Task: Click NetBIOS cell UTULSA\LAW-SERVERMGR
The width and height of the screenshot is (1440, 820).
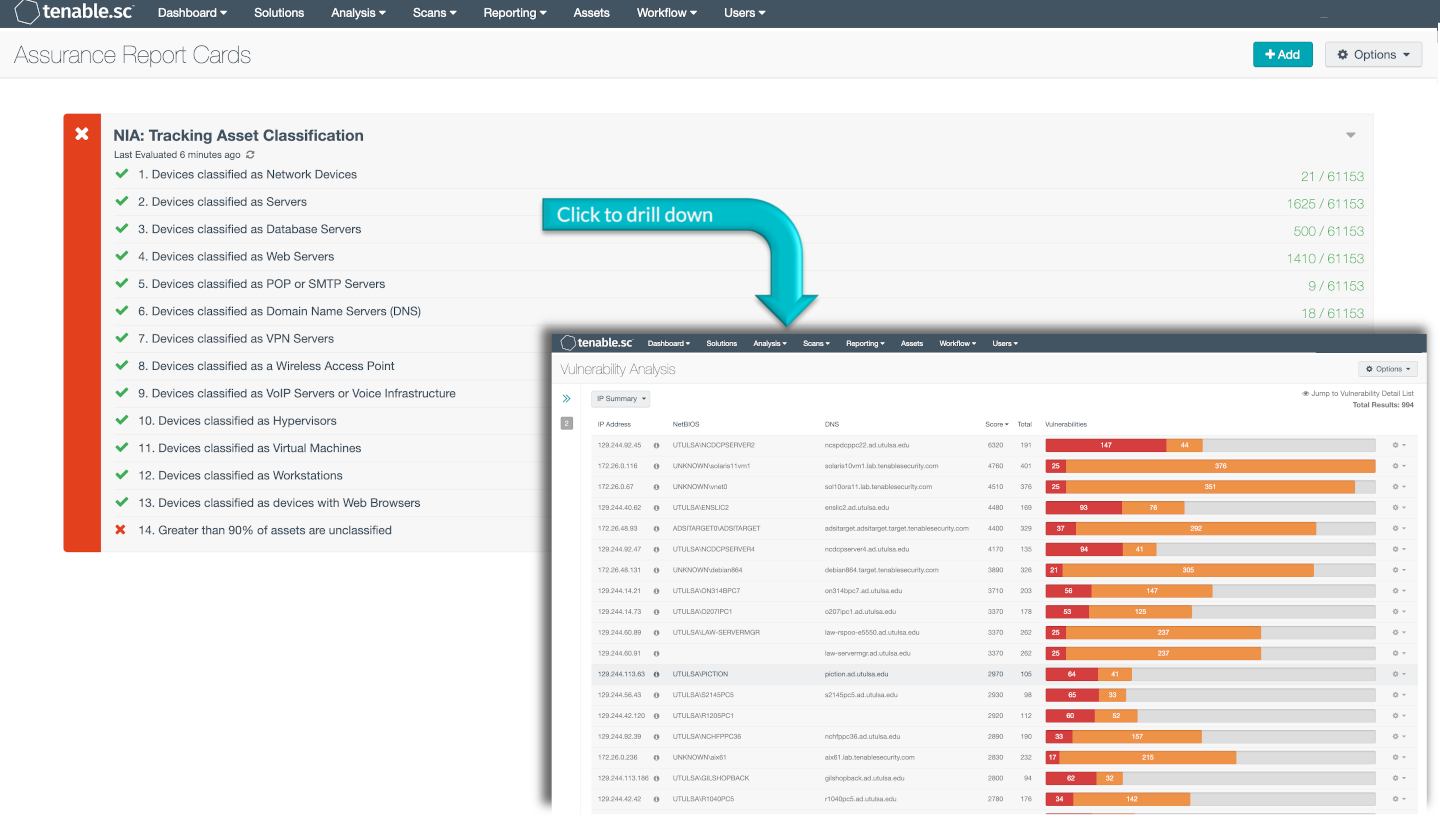Action: (716, 632)
